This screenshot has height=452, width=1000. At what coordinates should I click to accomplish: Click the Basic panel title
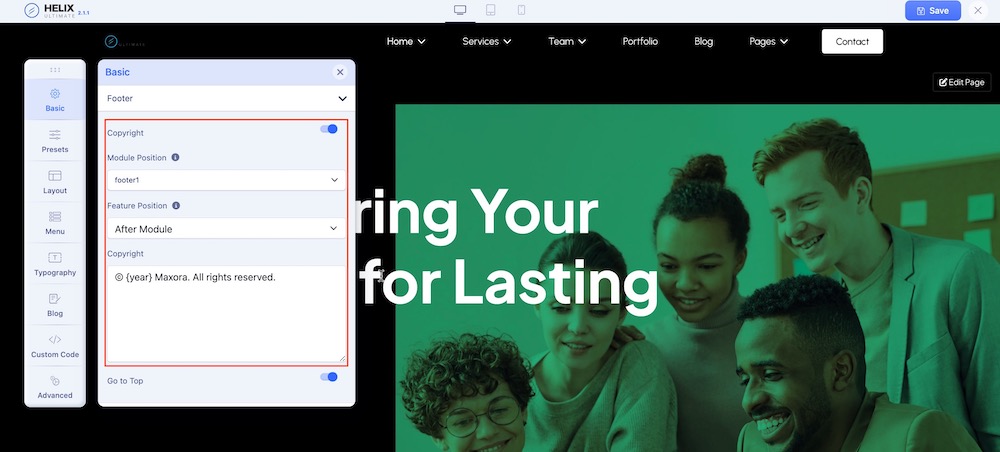click(x=117, y=72)
